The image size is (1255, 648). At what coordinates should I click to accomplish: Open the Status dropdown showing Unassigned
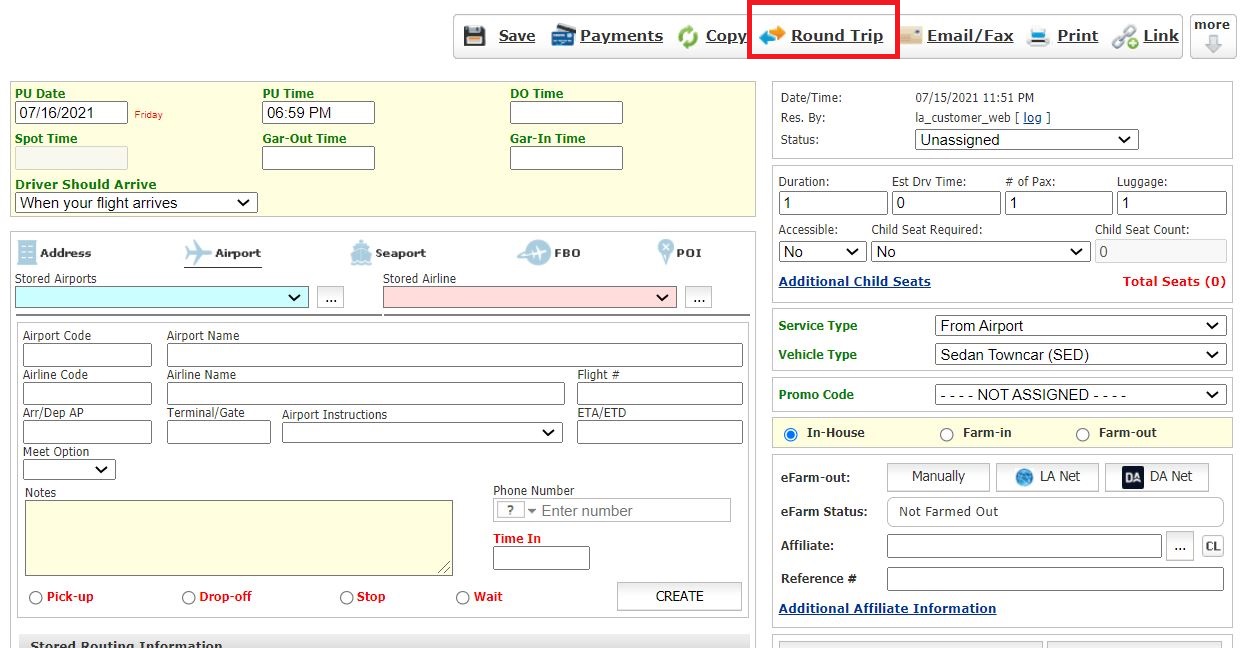pyautogui.click(x=1026, y=140)
